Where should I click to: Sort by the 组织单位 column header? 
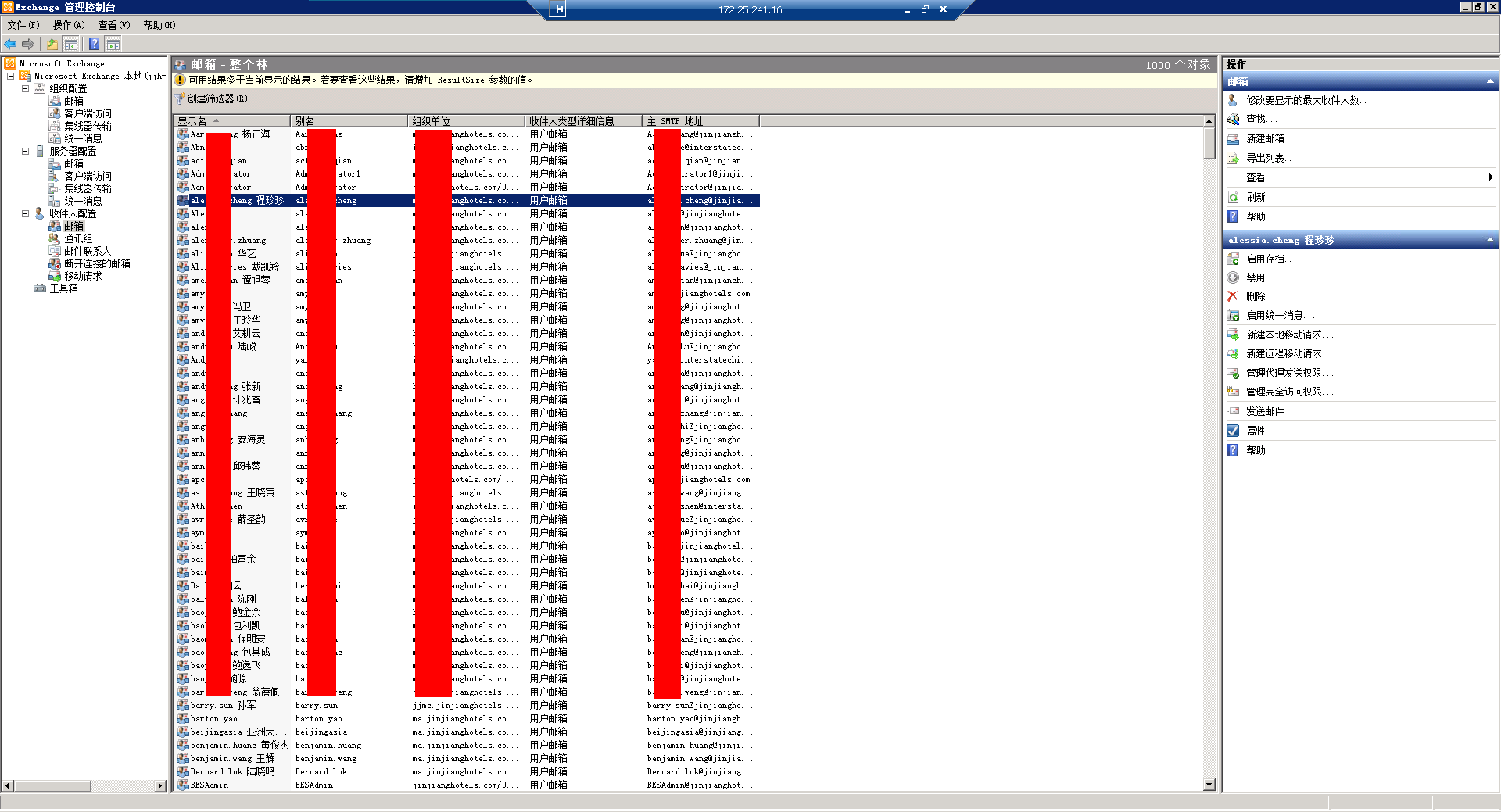click(466, 121)
